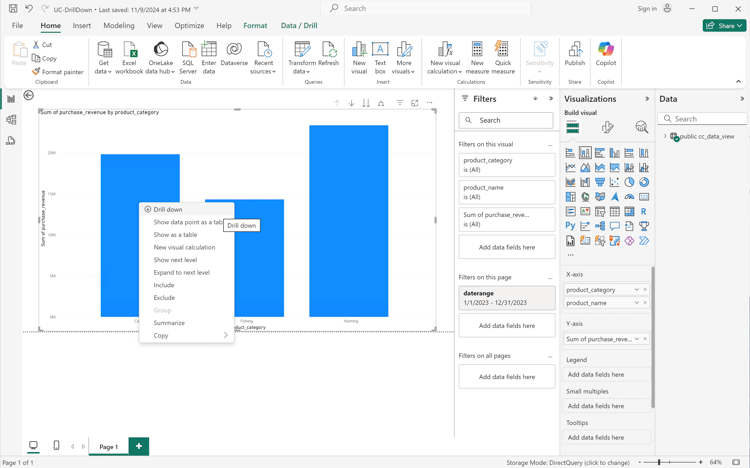Select the scatter chart visual icon

(x=615, y=182)
